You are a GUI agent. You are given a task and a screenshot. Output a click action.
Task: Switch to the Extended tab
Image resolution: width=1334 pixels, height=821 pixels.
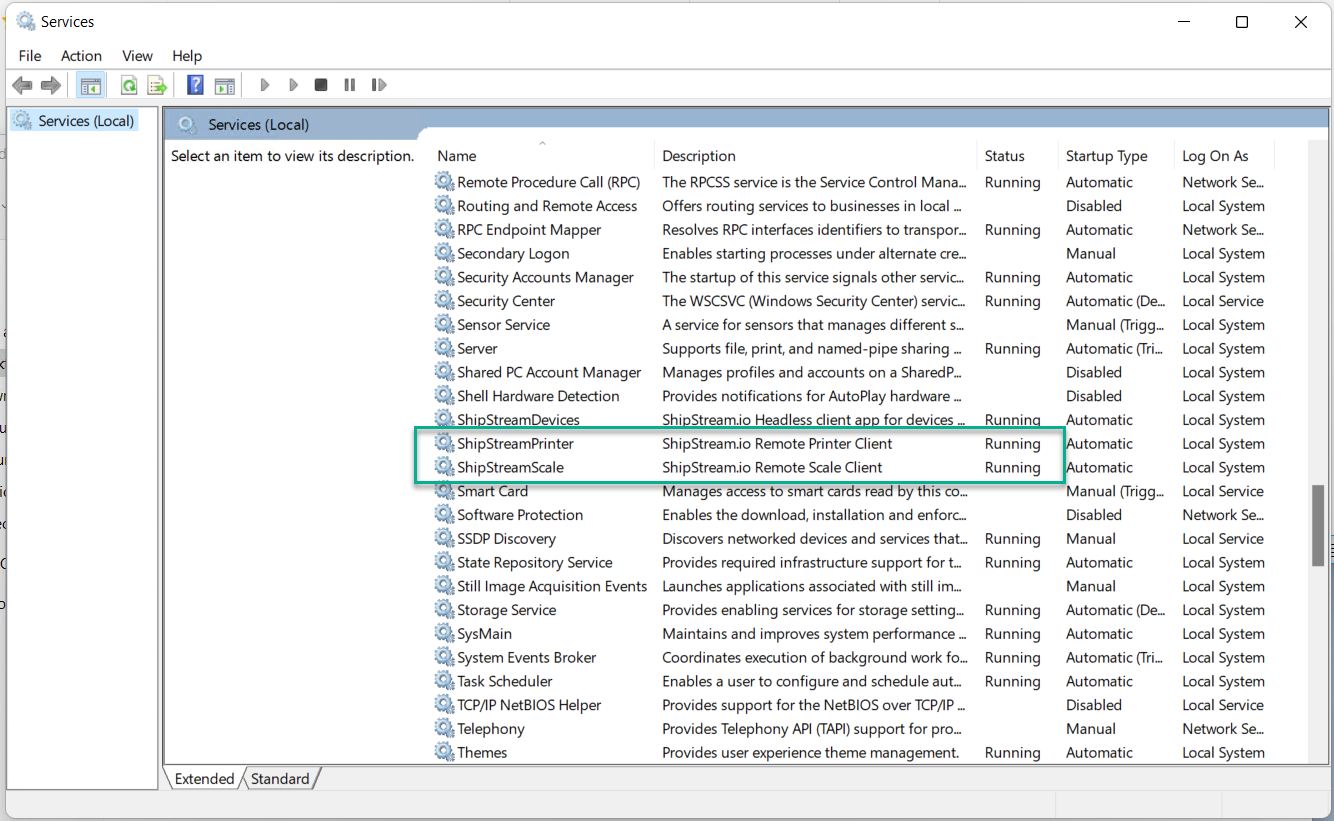(x=204, y=779)
